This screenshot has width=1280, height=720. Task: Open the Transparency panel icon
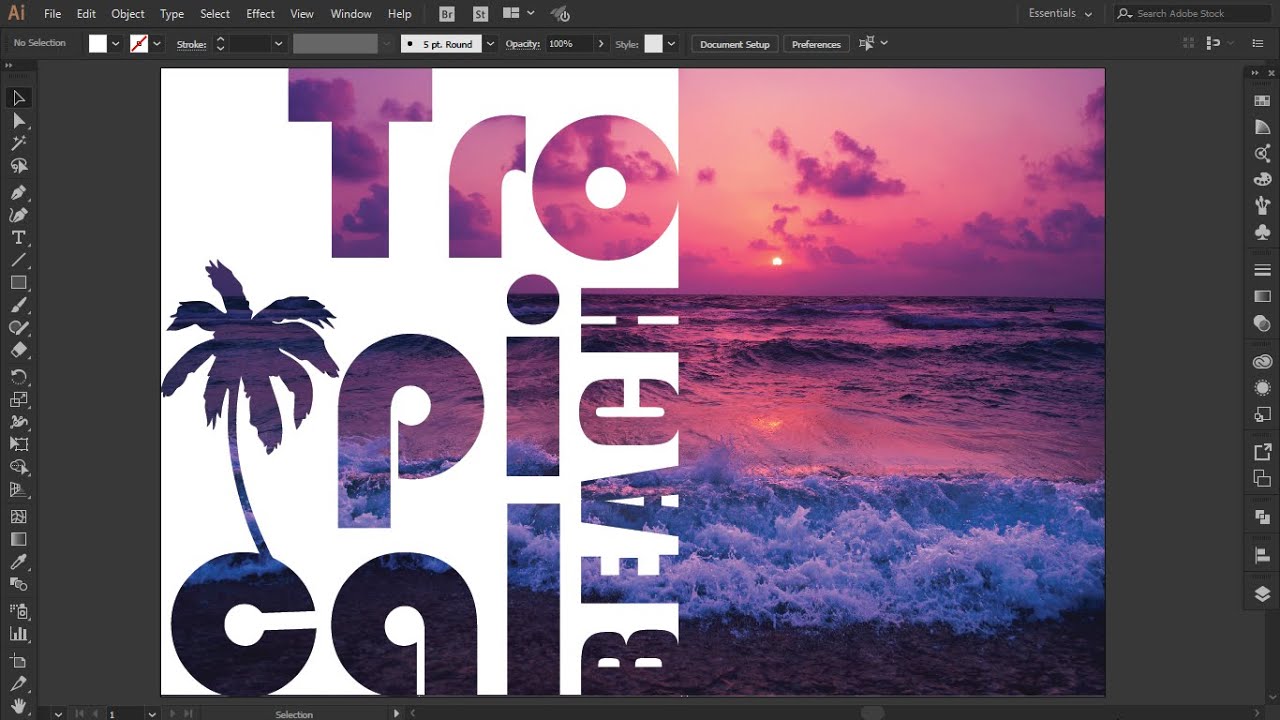(x=1262, y=323)
